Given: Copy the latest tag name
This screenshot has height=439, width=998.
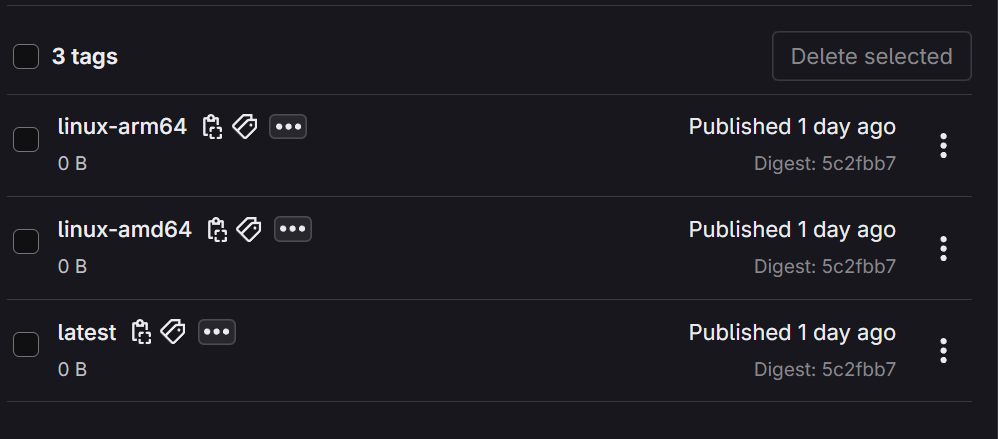Looking at the screenshot, I should click(141, 332).
